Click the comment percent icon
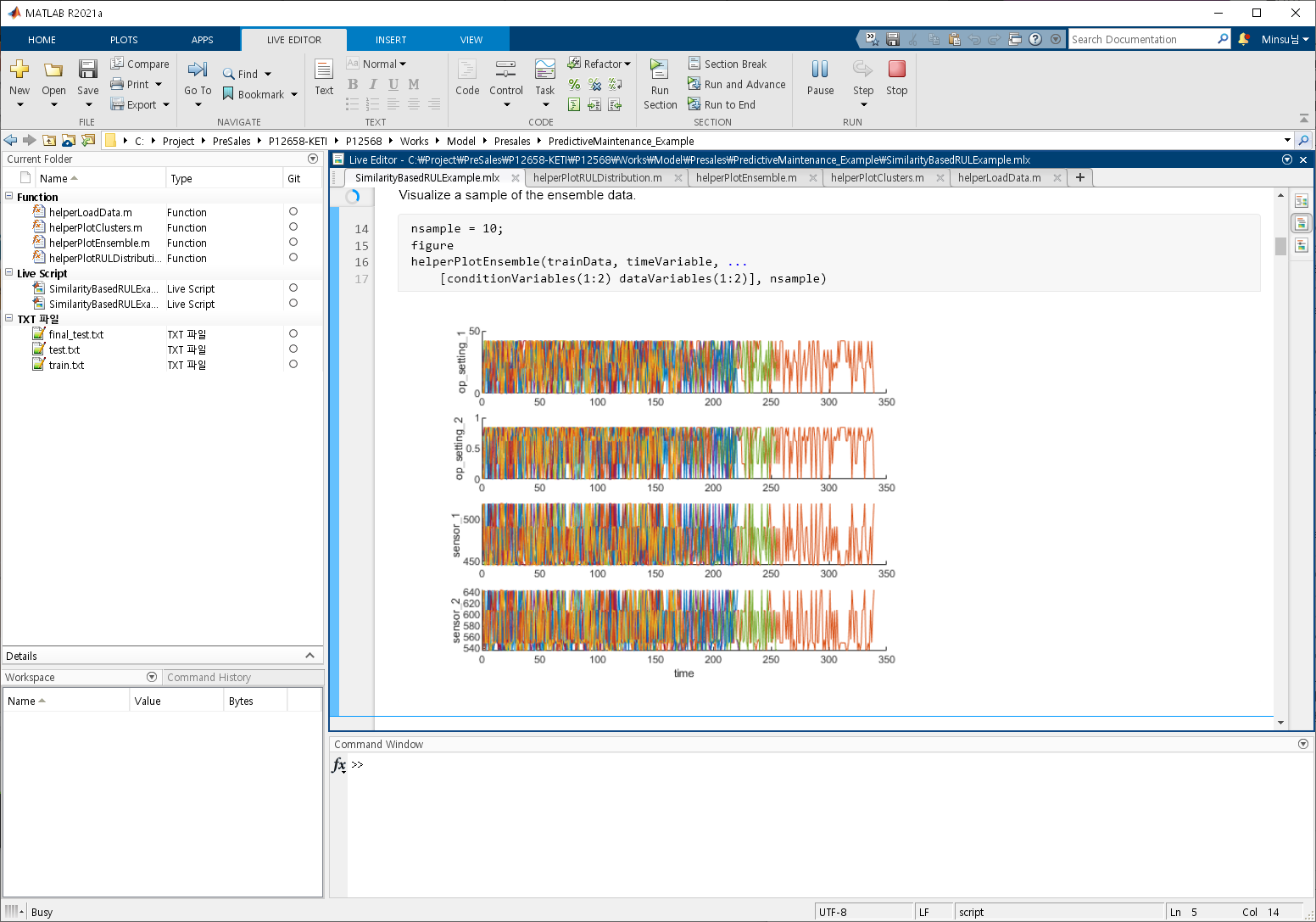The width and height of the screenshot is (1316, 922). click(x=574, y=84)
